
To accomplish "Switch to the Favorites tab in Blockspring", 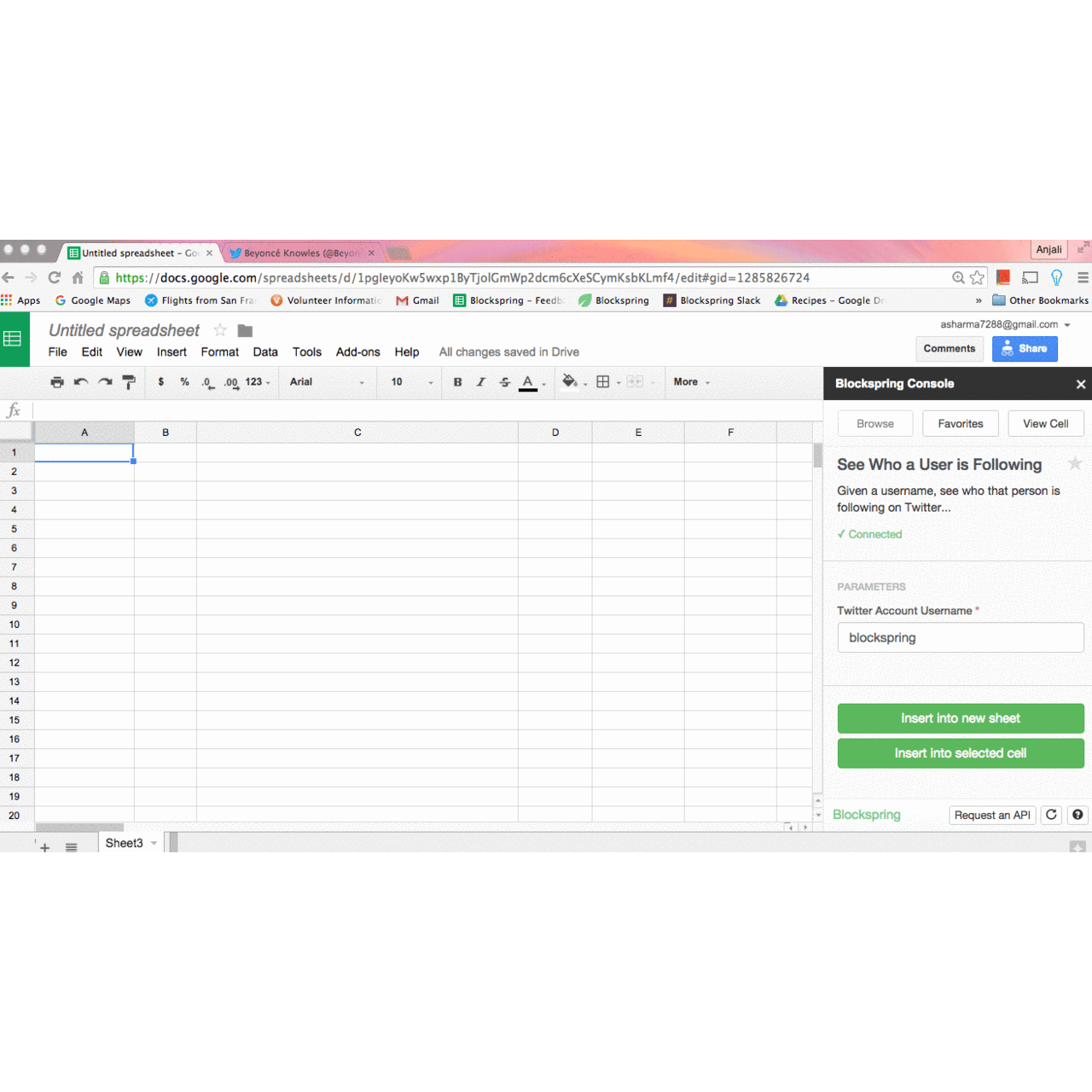I will tap(960, 424).
